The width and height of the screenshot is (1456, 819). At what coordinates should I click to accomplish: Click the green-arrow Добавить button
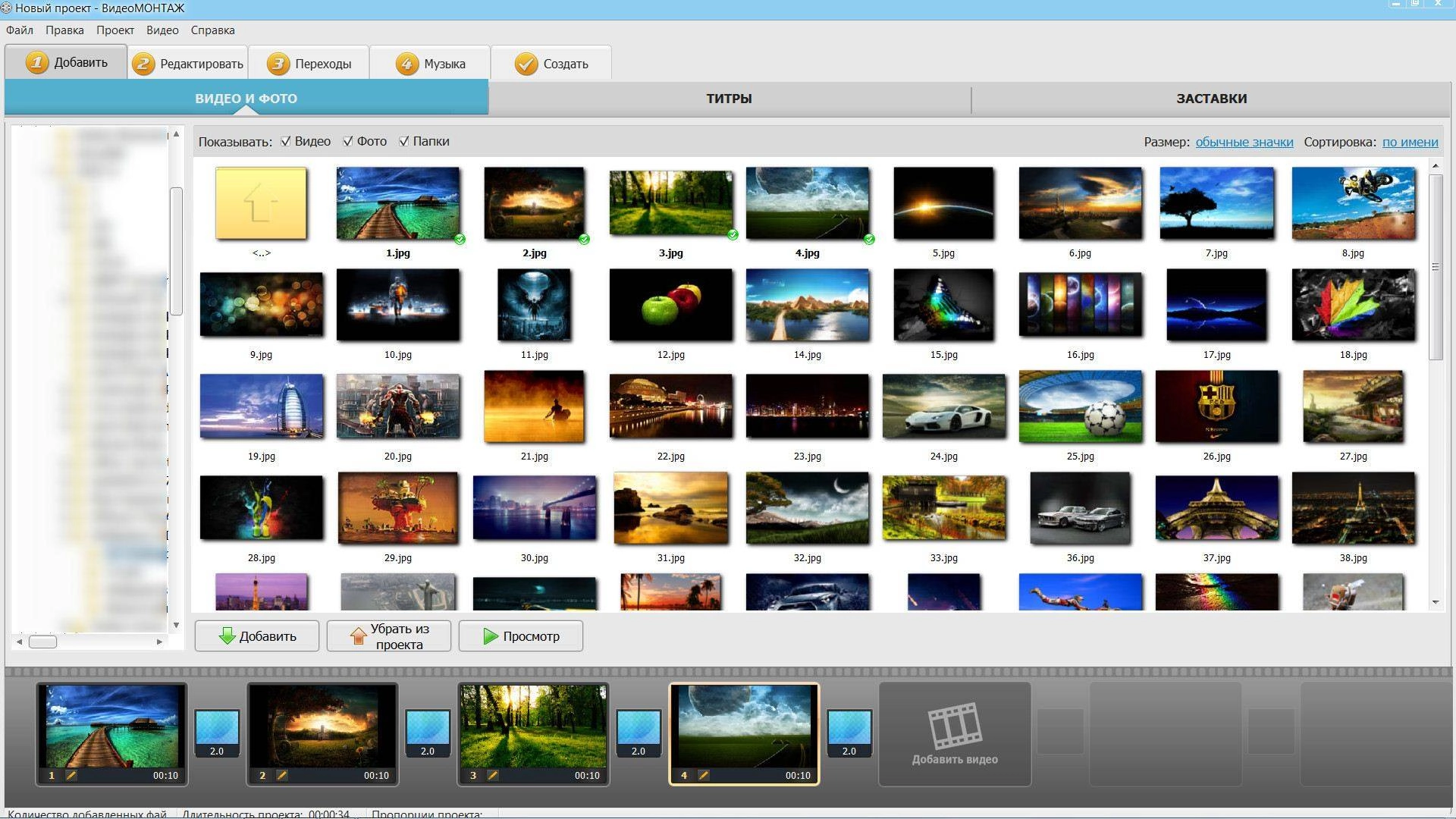pos(257,636)
